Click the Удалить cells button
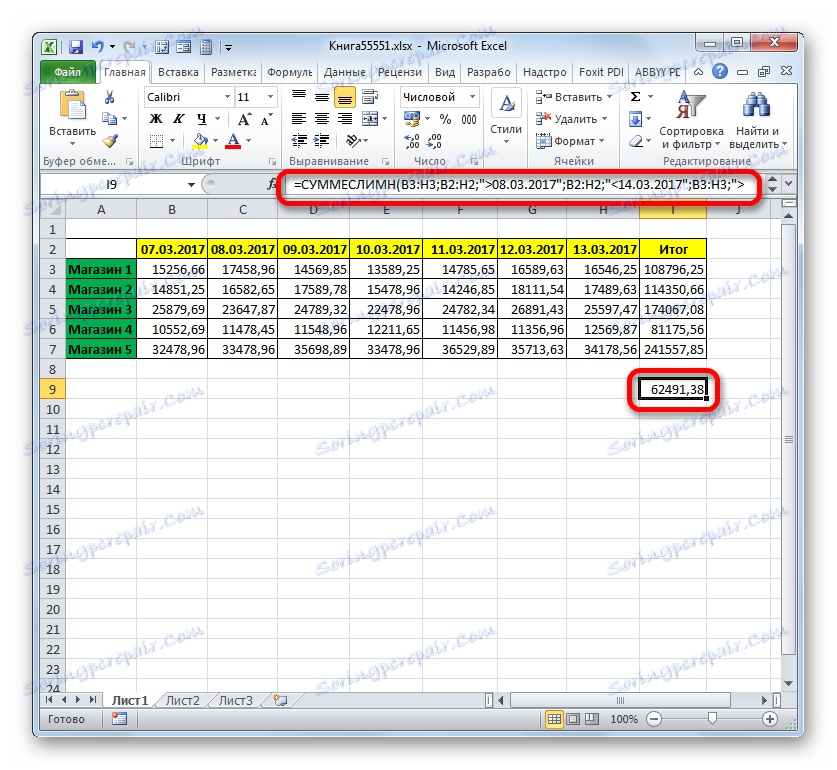Screen dimensions: 837x770 tap(572, 119)
